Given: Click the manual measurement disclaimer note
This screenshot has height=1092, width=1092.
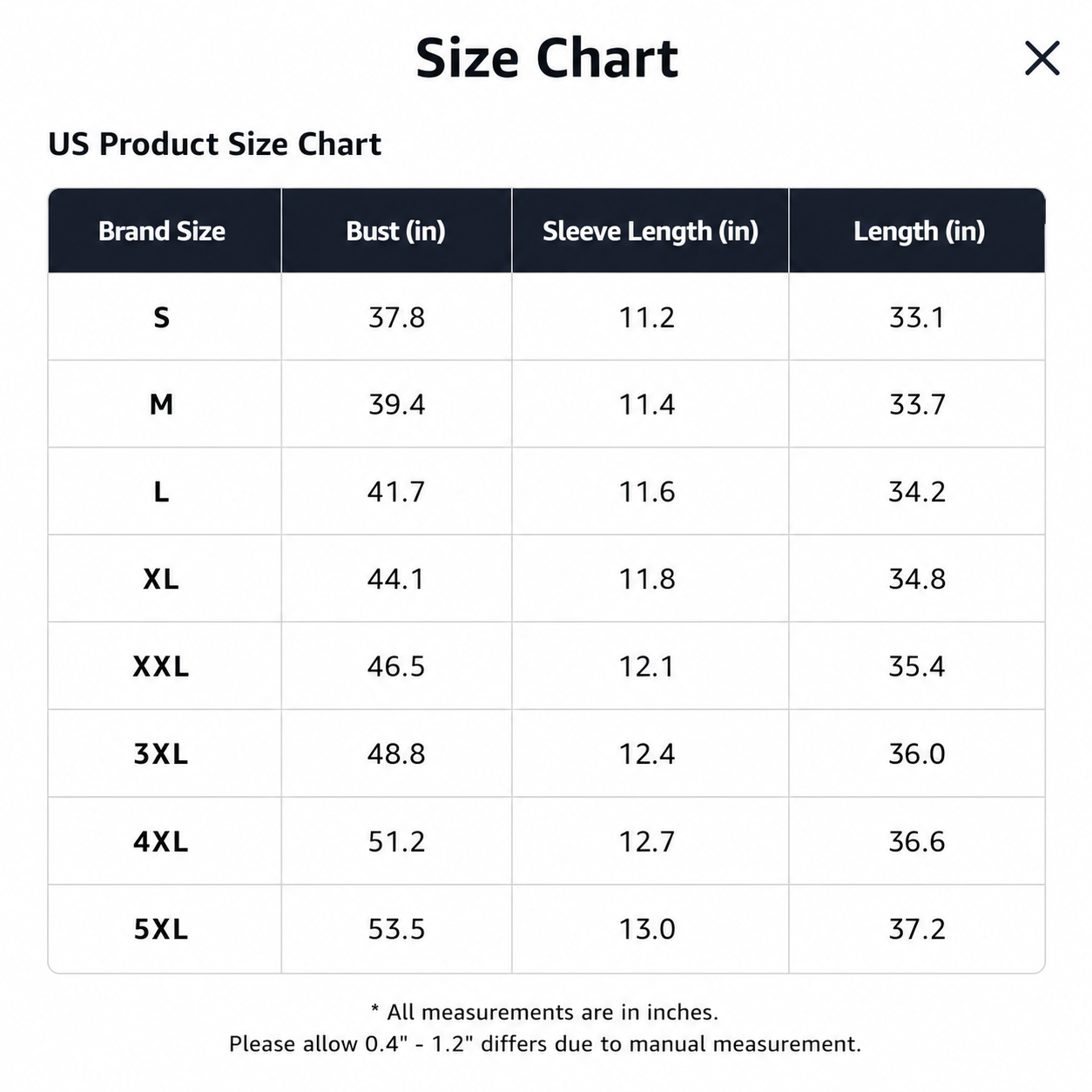Looking at the screenshot, I should coord(545,1043).
